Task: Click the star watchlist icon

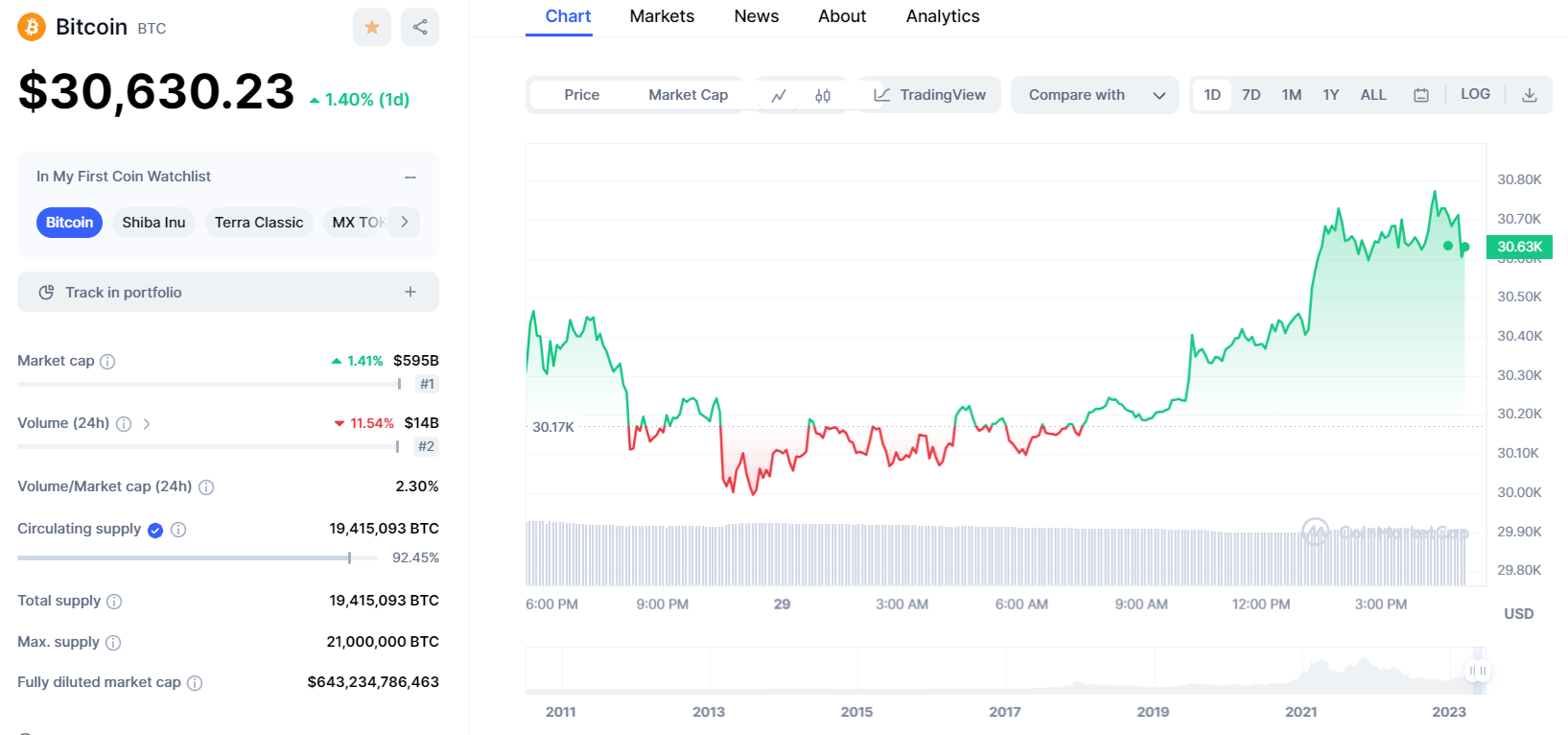Action: point(372,27)
